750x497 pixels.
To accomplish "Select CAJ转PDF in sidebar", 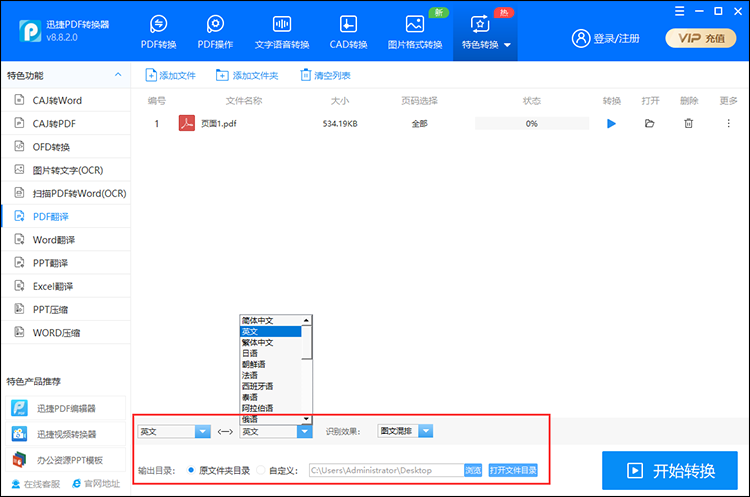I will click(66, 123).
